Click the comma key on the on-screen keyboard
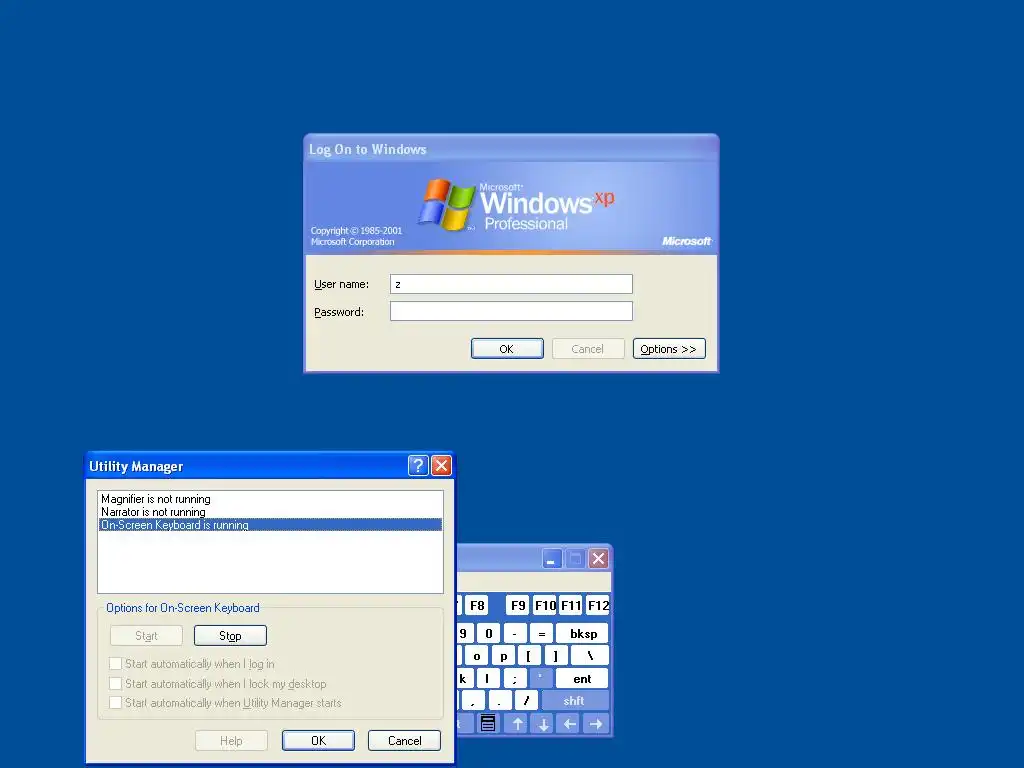1024x768 pixels. pyautogui.click(x=473, y=701)
